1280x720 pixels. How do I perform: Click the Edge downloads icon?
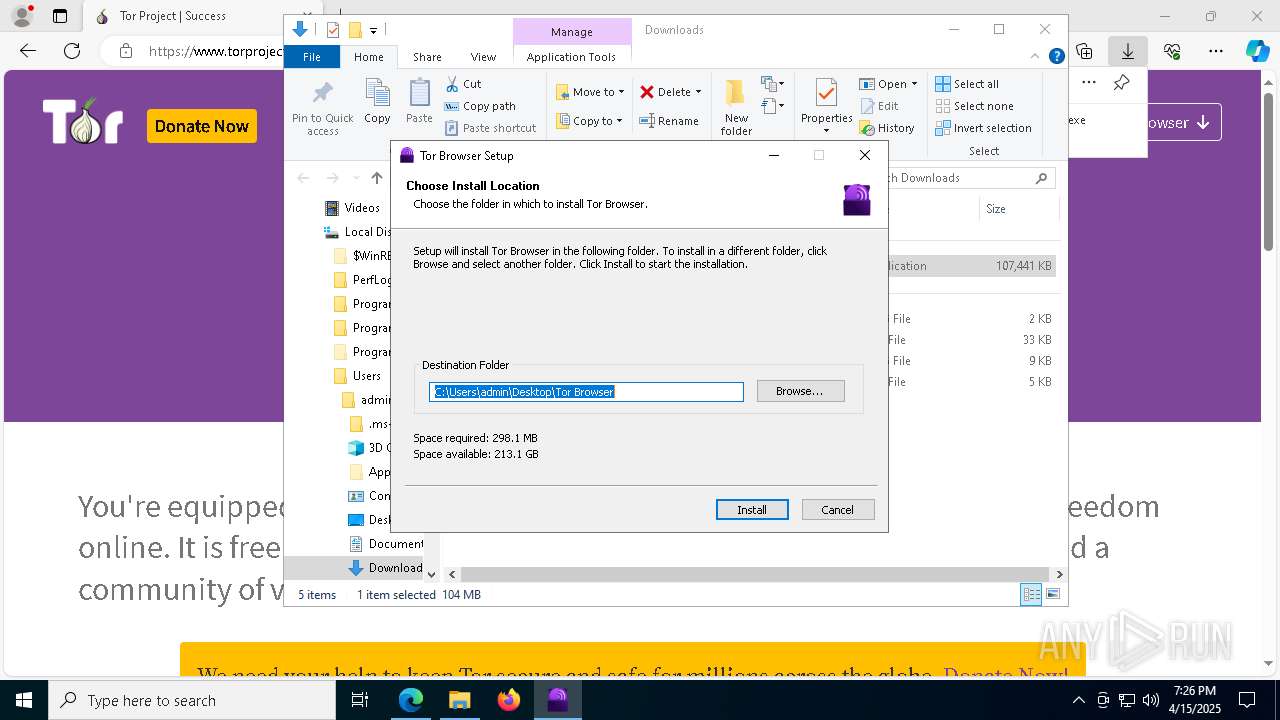pos(1128,51)
